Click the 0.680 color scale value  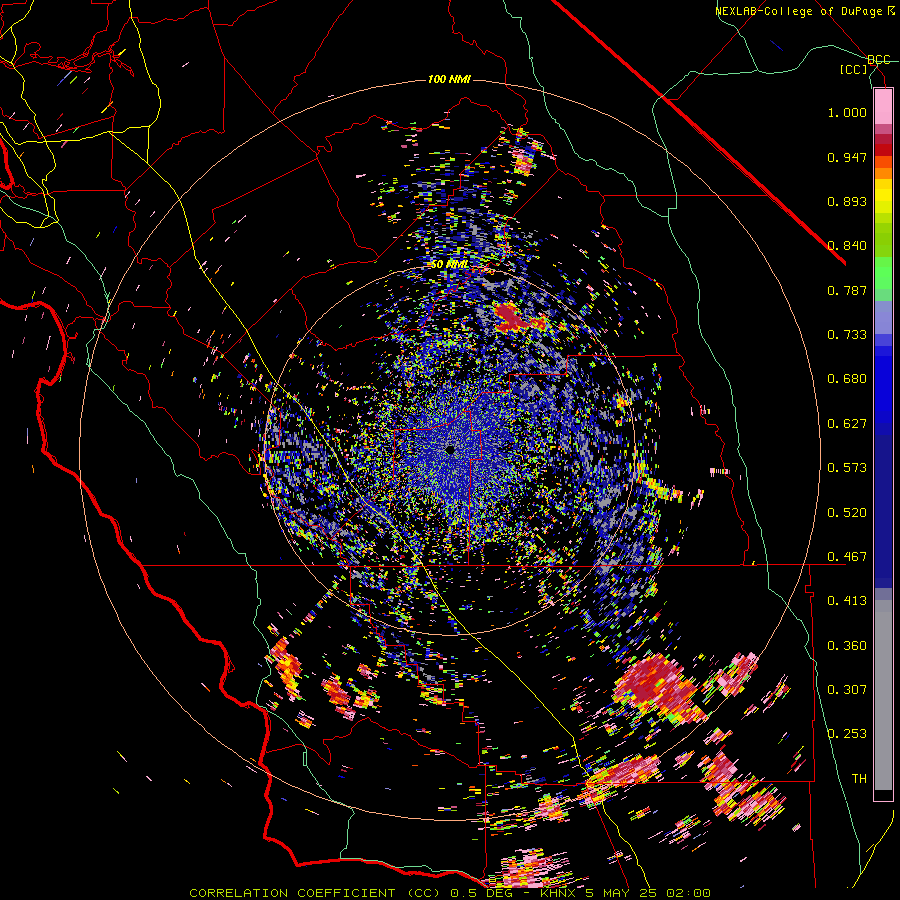pyautogui.click(x=847, y=379)
